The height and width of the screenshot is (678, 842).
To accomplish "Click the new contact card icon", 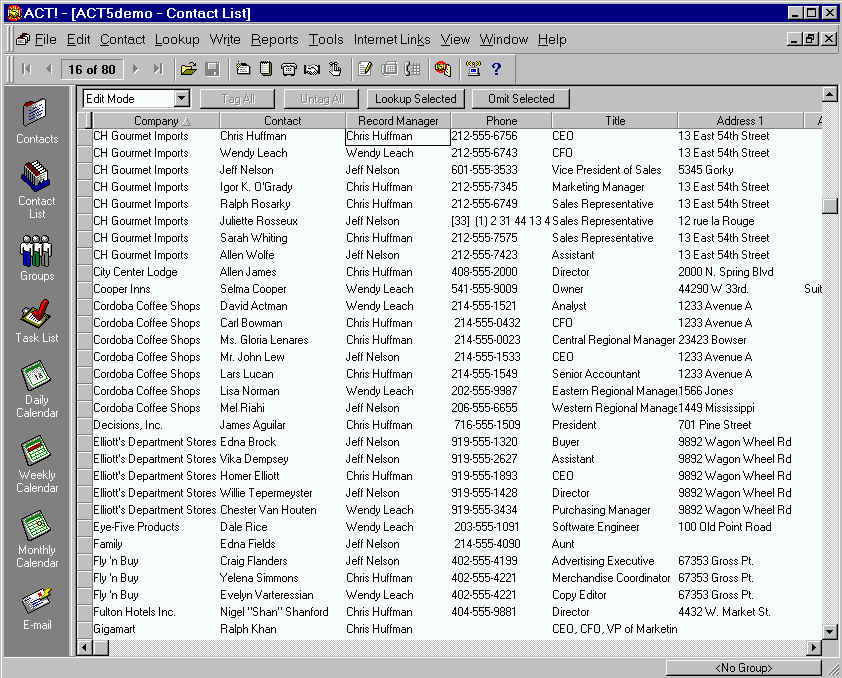I will (243, 69).
